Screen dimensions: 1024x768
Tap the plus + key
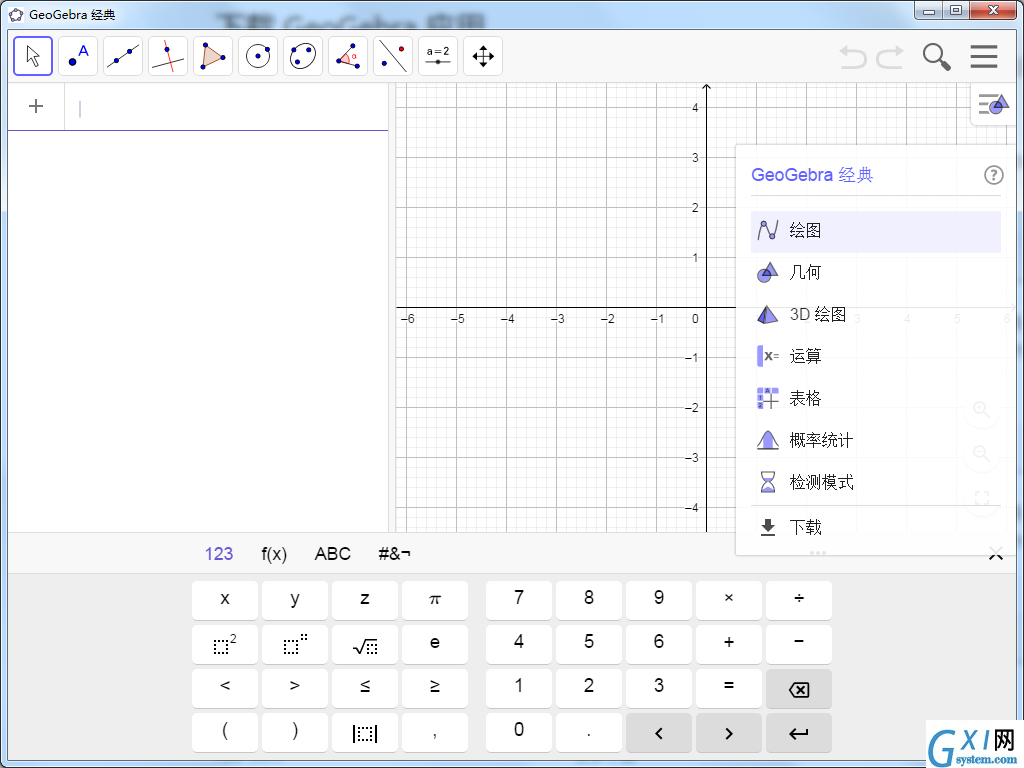point(729,644)
